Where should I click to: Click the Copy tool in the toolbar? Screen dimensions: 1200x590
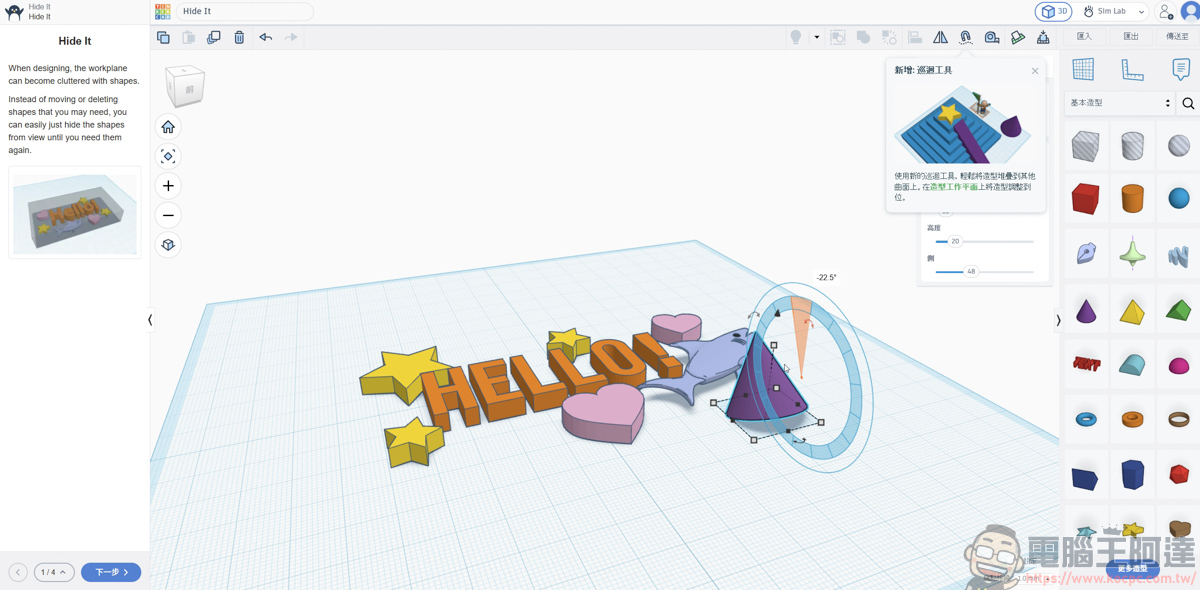[x=163, y=37]
